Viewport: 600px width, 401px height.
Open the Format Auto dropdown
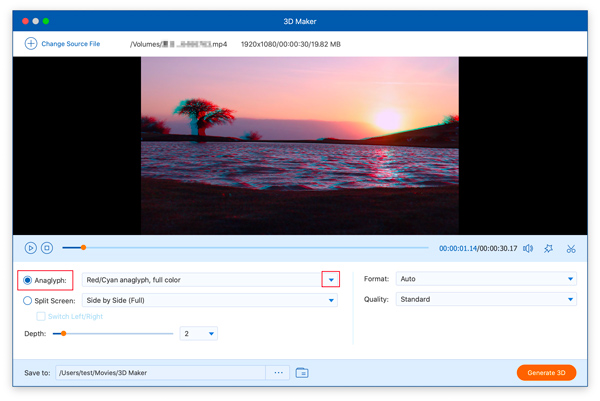pos(570,279)
